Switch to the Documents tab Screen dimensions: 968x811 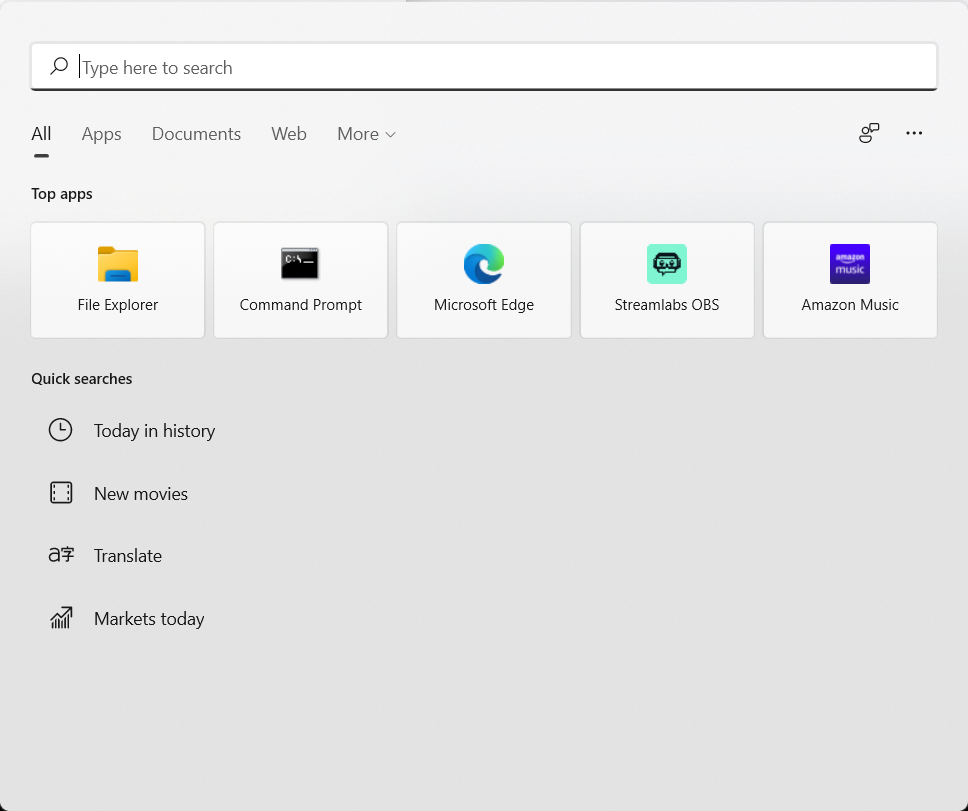pos(196,134)
